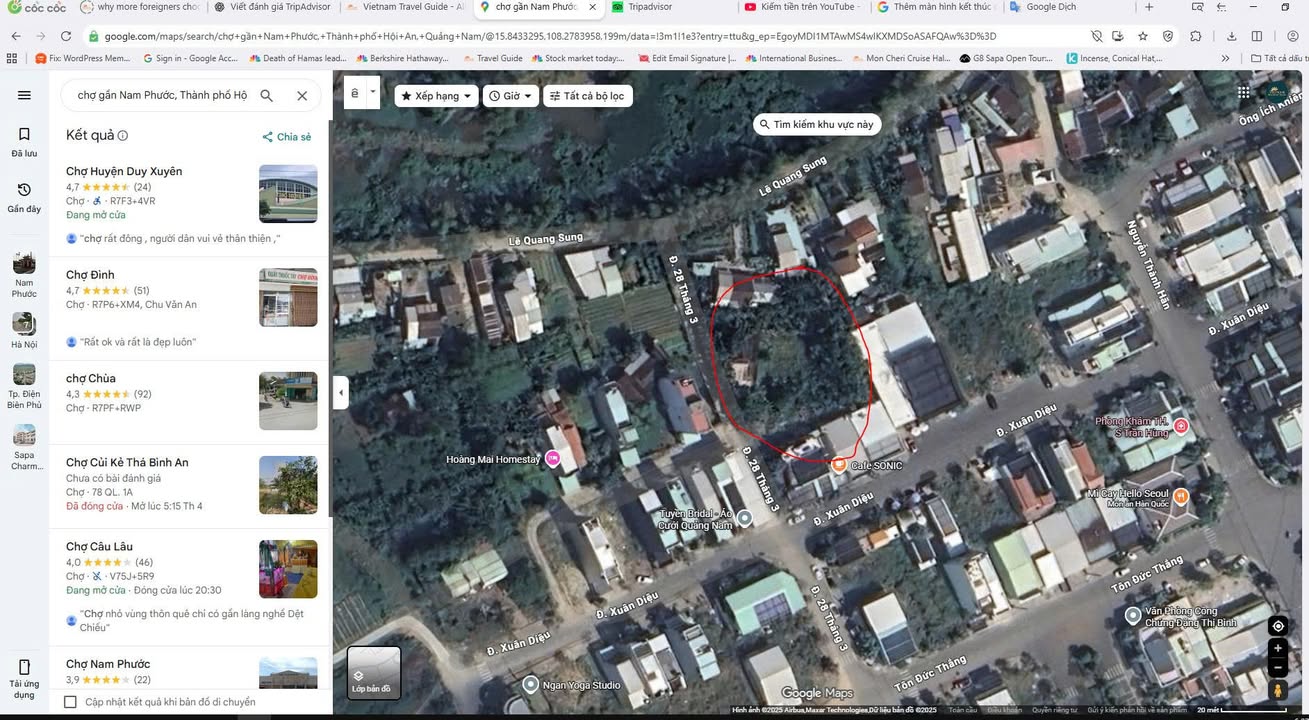Image resolution: width=1309 pixels, height=720 pixels.
Task: Zoom in the map with plus button
Action: pos(1278,649)
